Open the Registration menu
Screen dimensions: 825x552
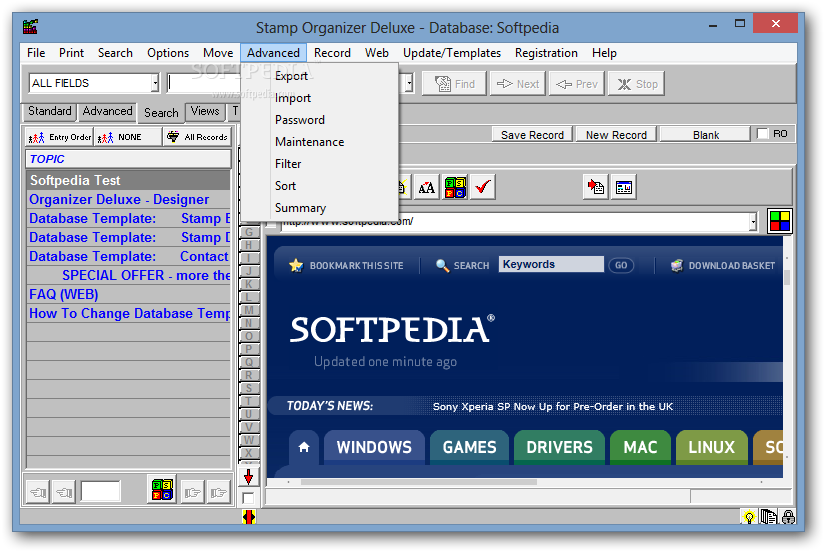click(546, 53)
